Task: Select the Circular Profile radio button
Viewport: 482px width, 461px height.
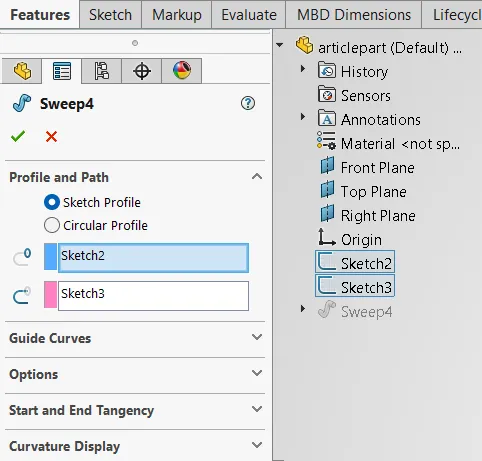Action: [x=52, y=225]
